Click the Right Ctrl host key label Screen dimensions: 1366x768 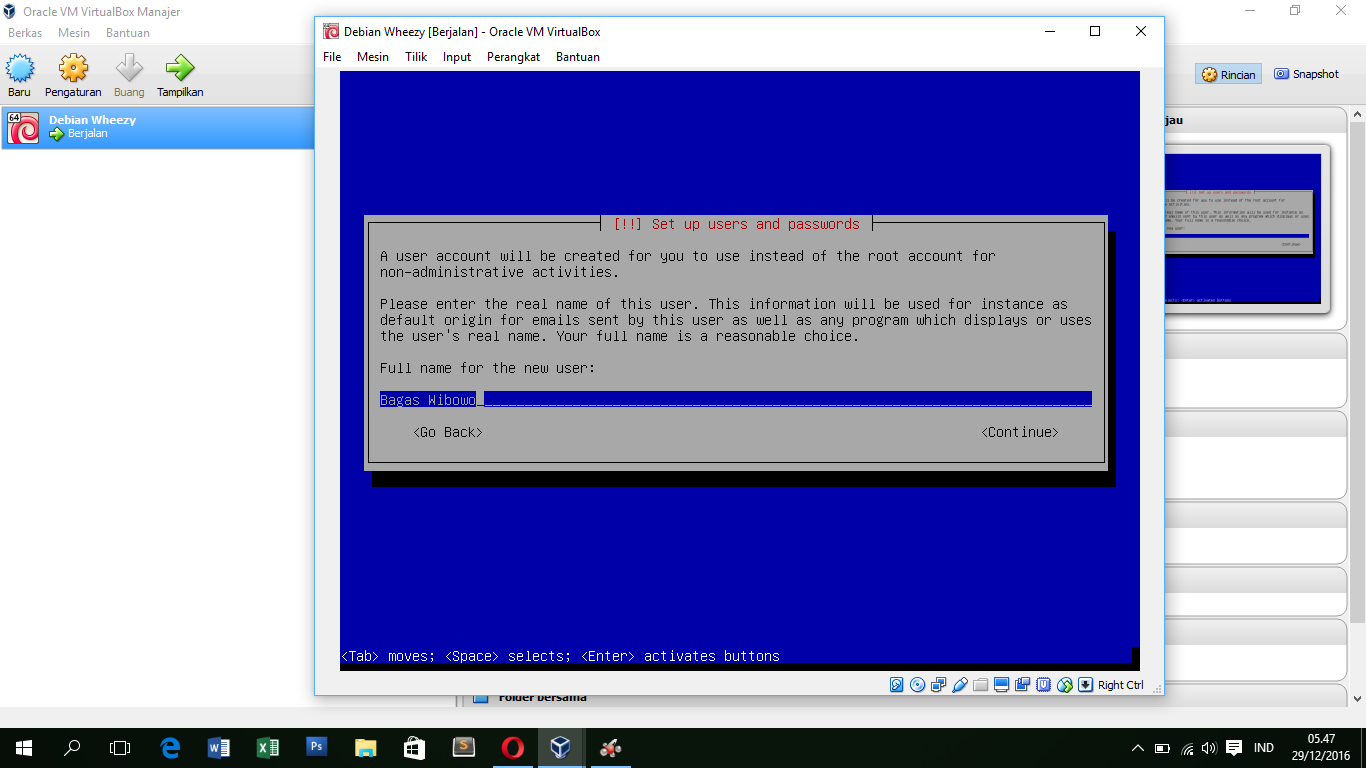click(1121, 685)
